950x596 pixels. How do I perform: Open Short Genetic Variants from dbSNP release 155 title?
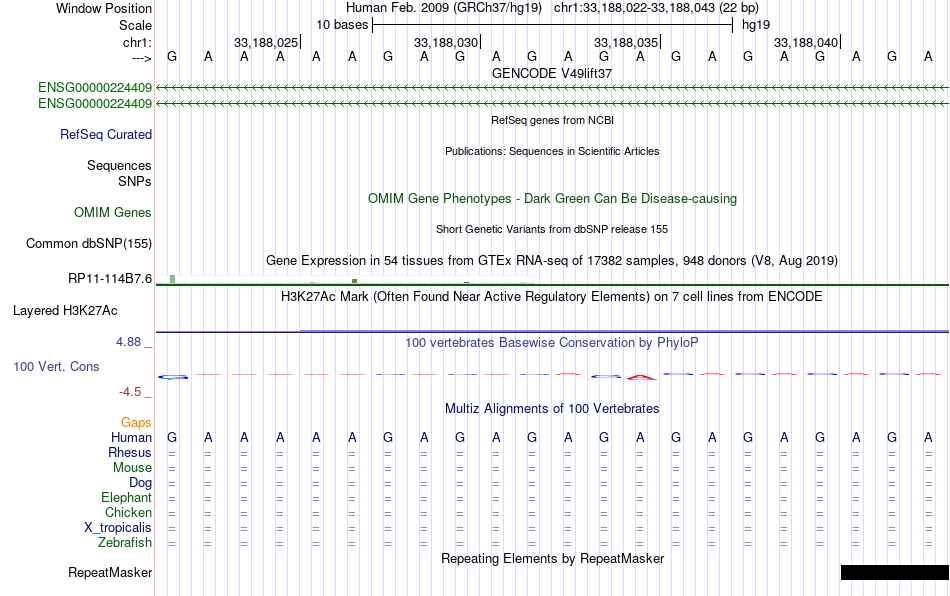(x=552, y=230)
